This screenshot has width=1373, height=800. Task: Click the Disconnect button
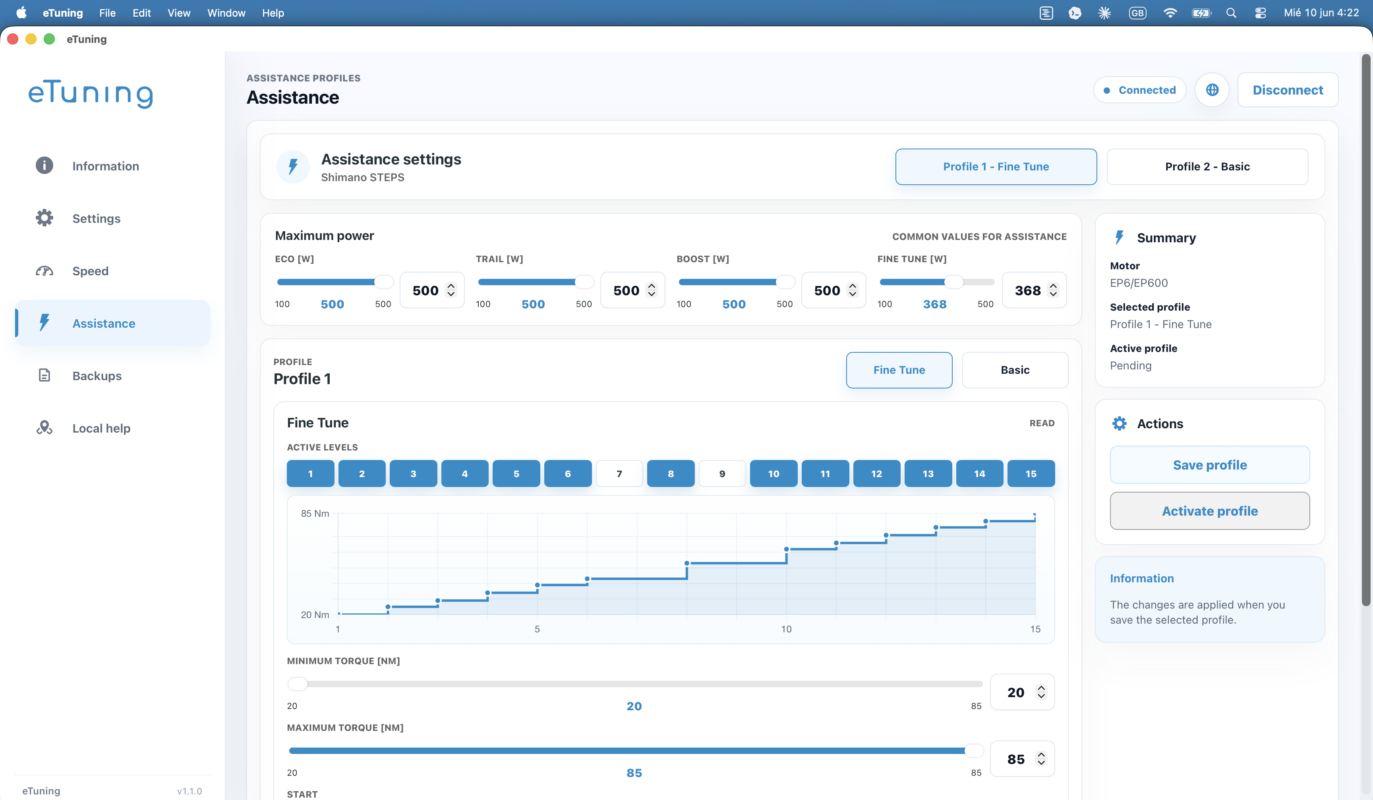pyautogui.click(x=1288, y=90)
